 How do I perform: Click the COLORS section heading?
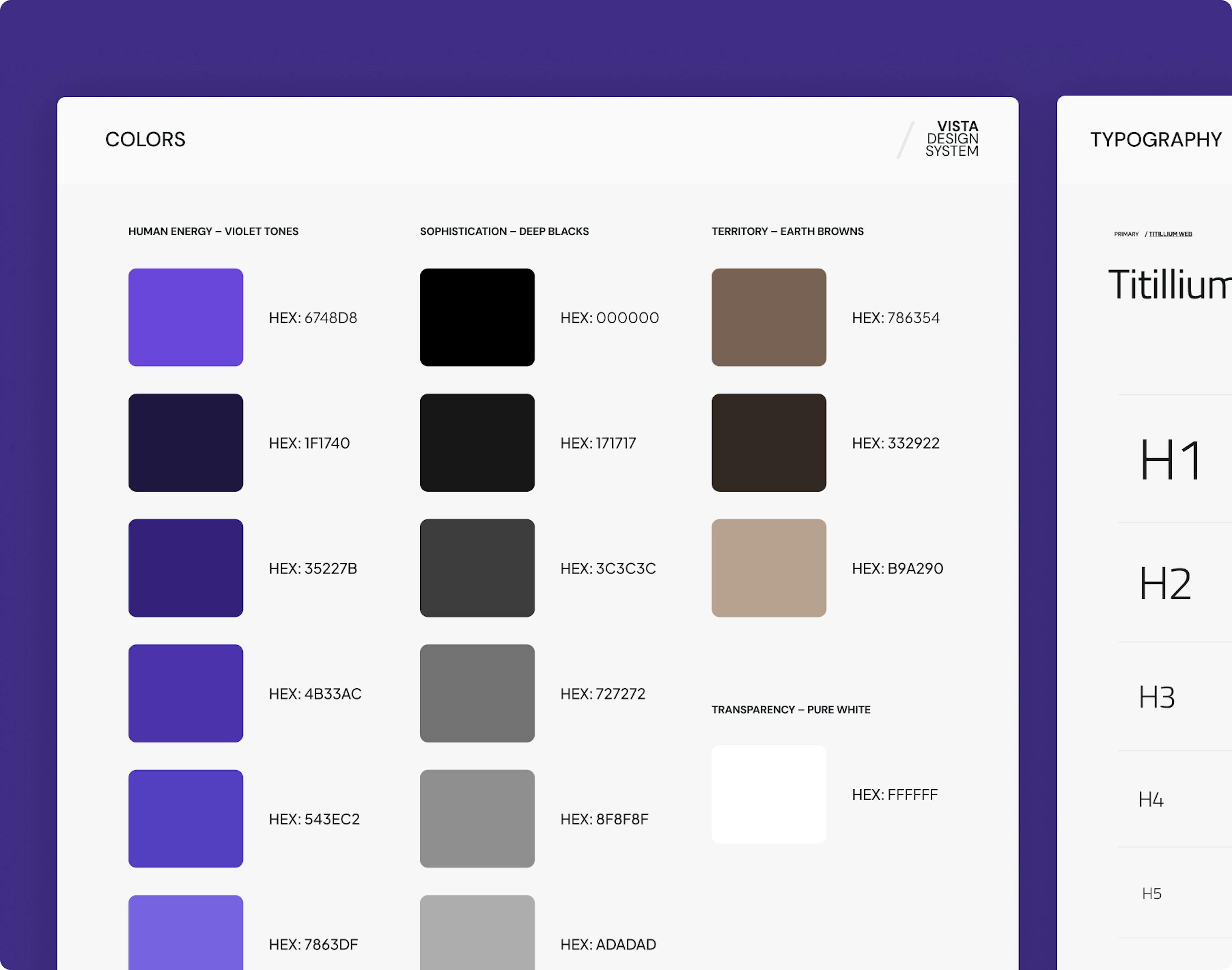[x=145, y=140]
